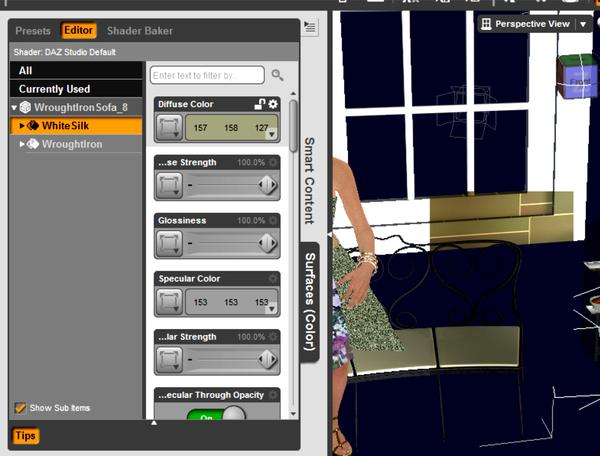Click the Diffuse Strength 100.0% value
The image size is (600, 456).
[251, 162]
